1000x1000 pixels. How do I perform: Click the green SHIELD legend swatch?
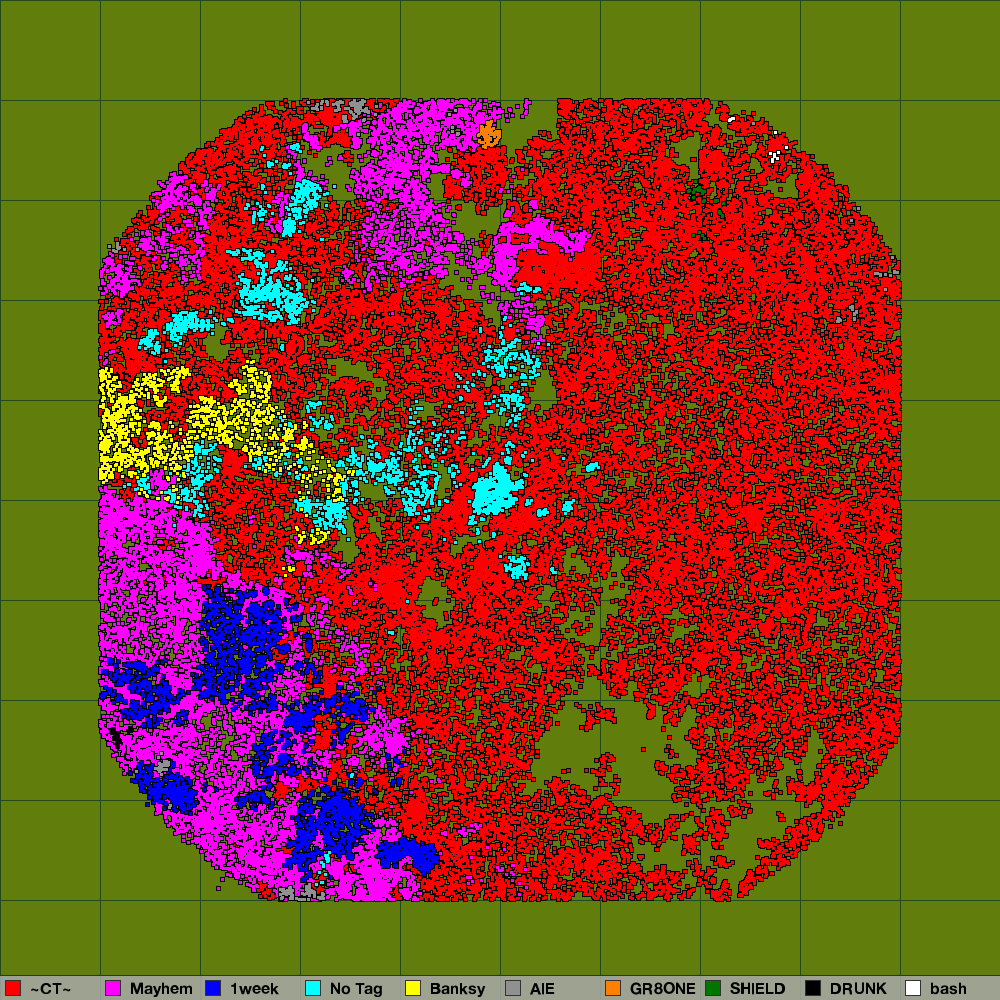[713, 988]
